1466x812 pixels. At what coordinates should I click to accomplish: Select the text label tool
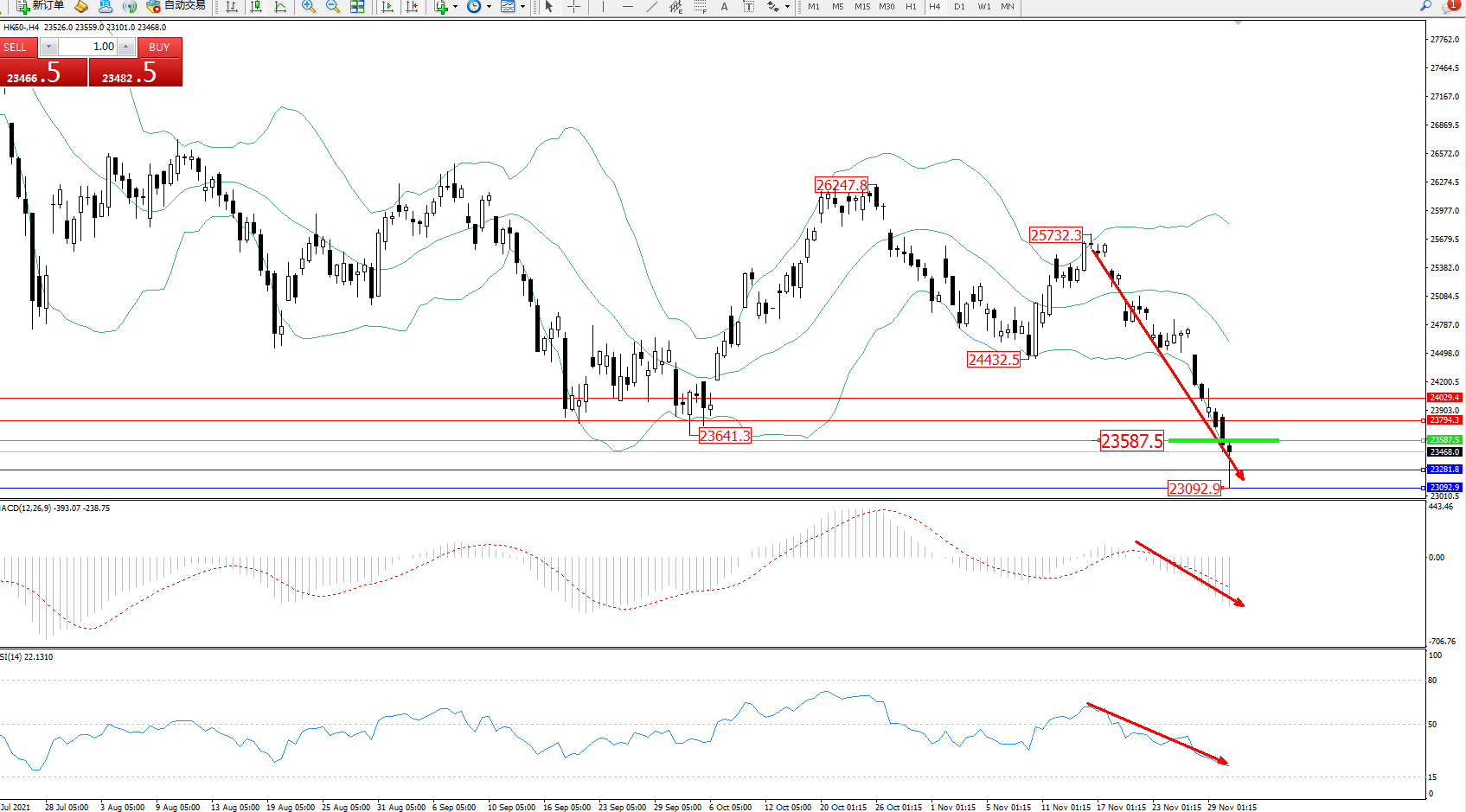[x=749, y=7]
